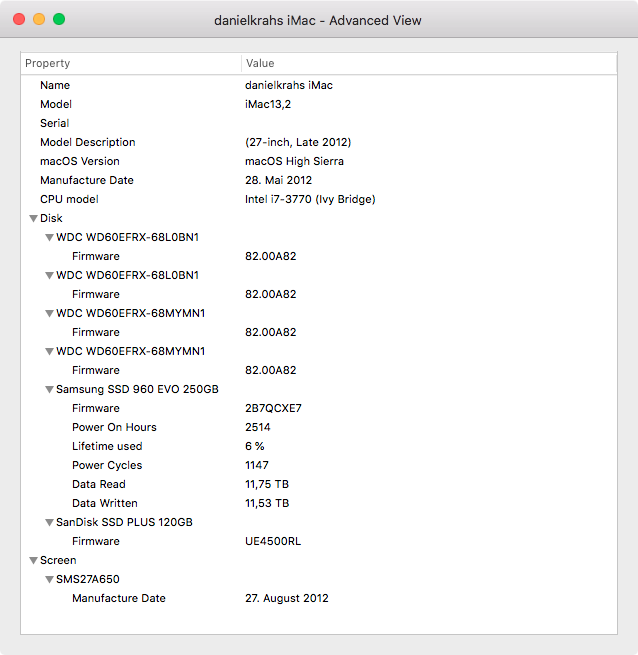The width and height of the screenshot is (638, 655).
Task: Select the Samsung SSD 960 EVO 250GB row
Action: (319, 389)
